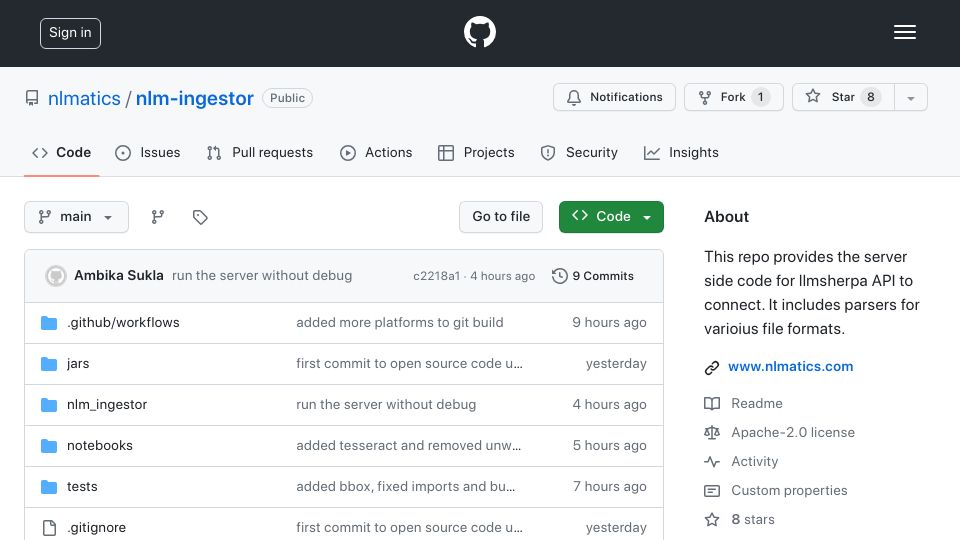Expand the Star lists dropdown arrow
960x540 pixels.
tap(910, 98)
